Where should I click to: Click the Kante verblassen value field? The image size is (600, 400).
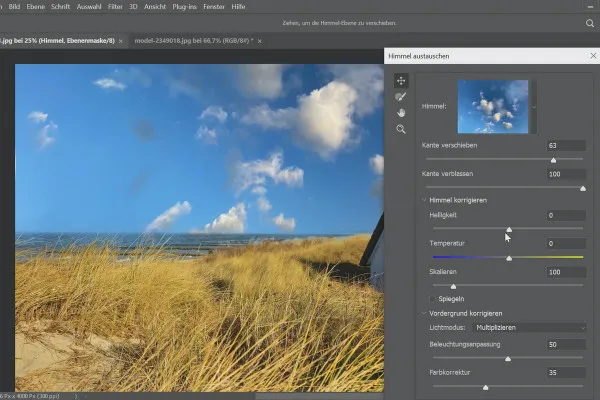566,174
